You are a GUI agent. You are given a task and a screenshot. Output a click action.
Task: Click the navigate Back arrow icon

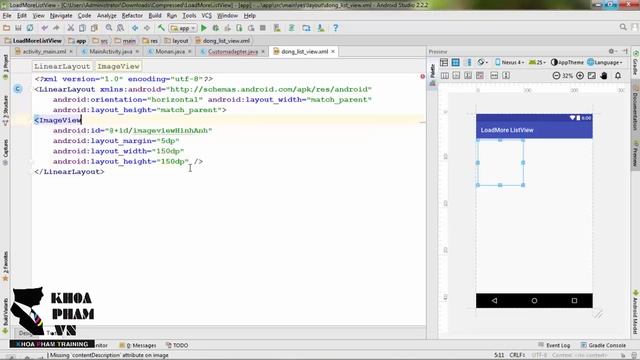135,28
